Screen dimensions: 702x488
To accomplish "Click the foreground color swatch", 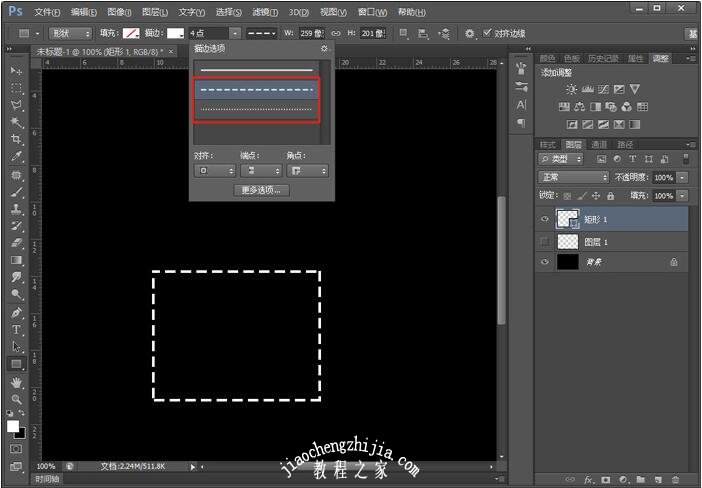I will pyautogui.click(x=13, y=426).
